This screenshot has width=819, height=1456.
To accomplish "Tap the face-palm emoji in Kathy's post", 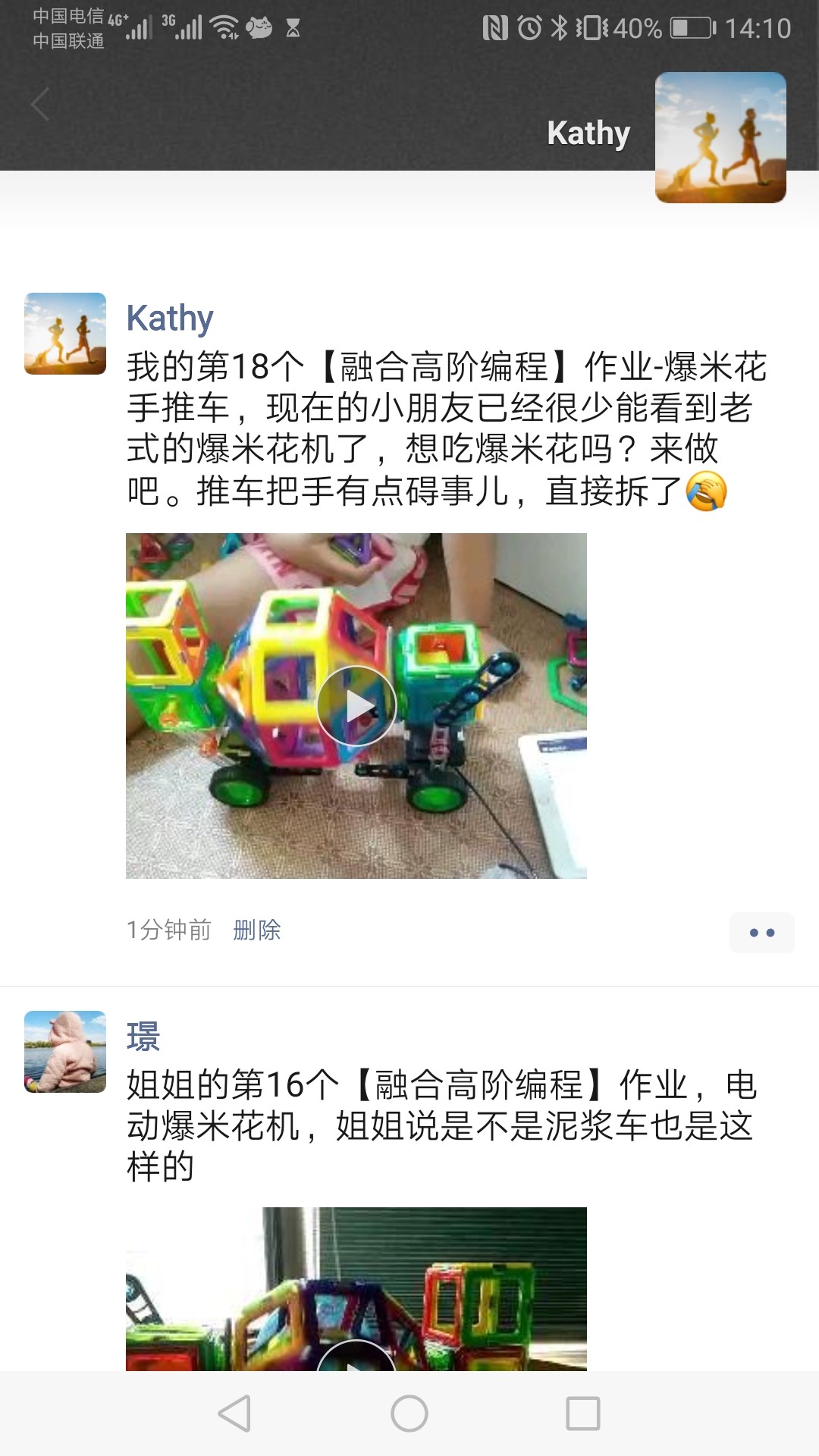I will point(706,491).
